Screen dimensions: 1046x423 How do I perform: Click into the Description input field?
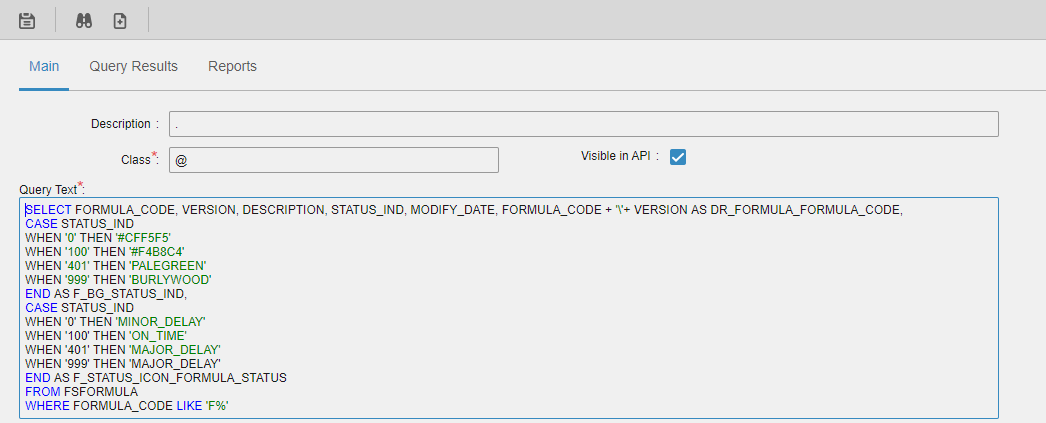(x=583, y=124)
